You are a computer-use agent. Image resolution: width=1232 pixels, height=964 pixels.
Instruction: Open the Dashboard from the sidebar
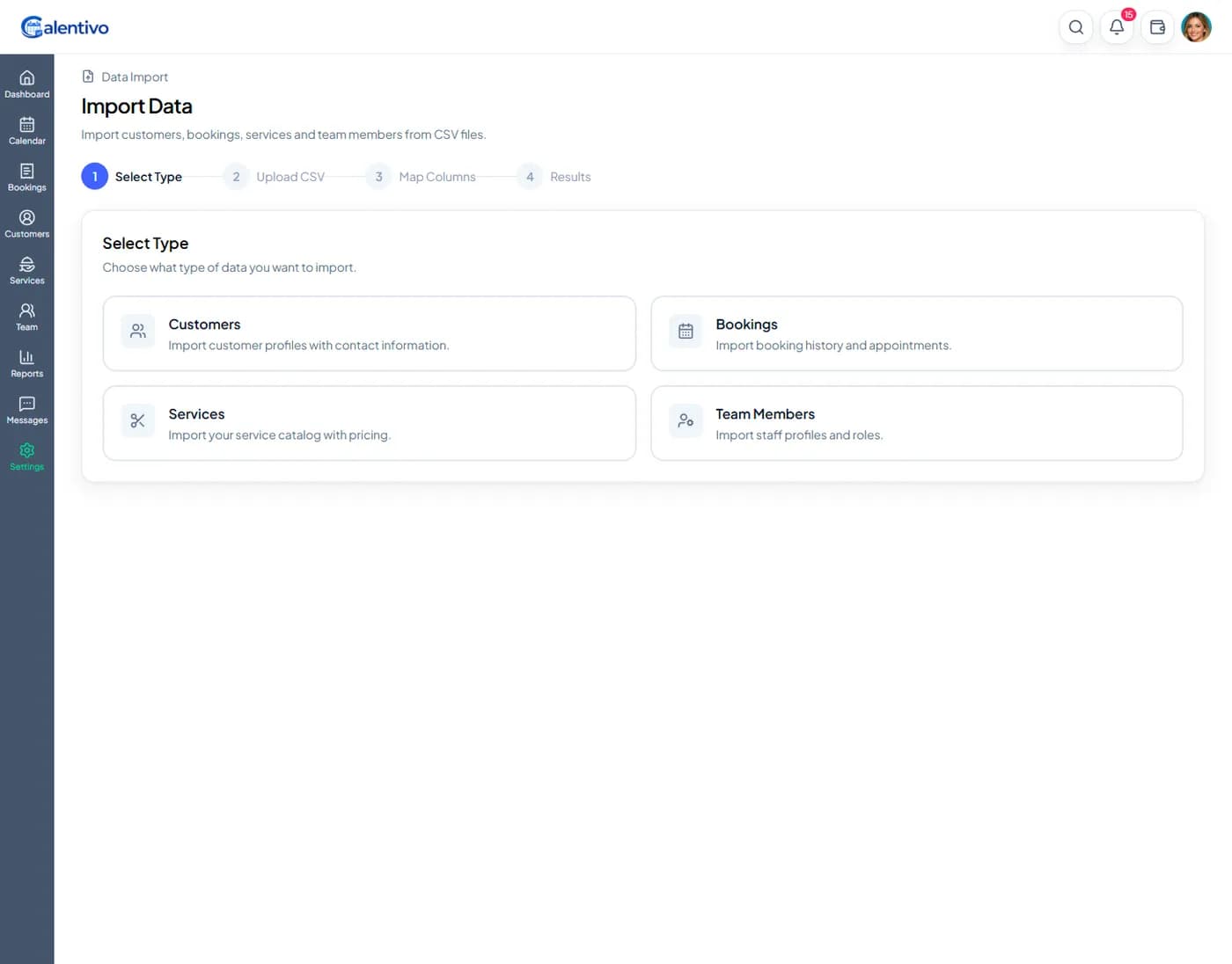pos(26,84)
